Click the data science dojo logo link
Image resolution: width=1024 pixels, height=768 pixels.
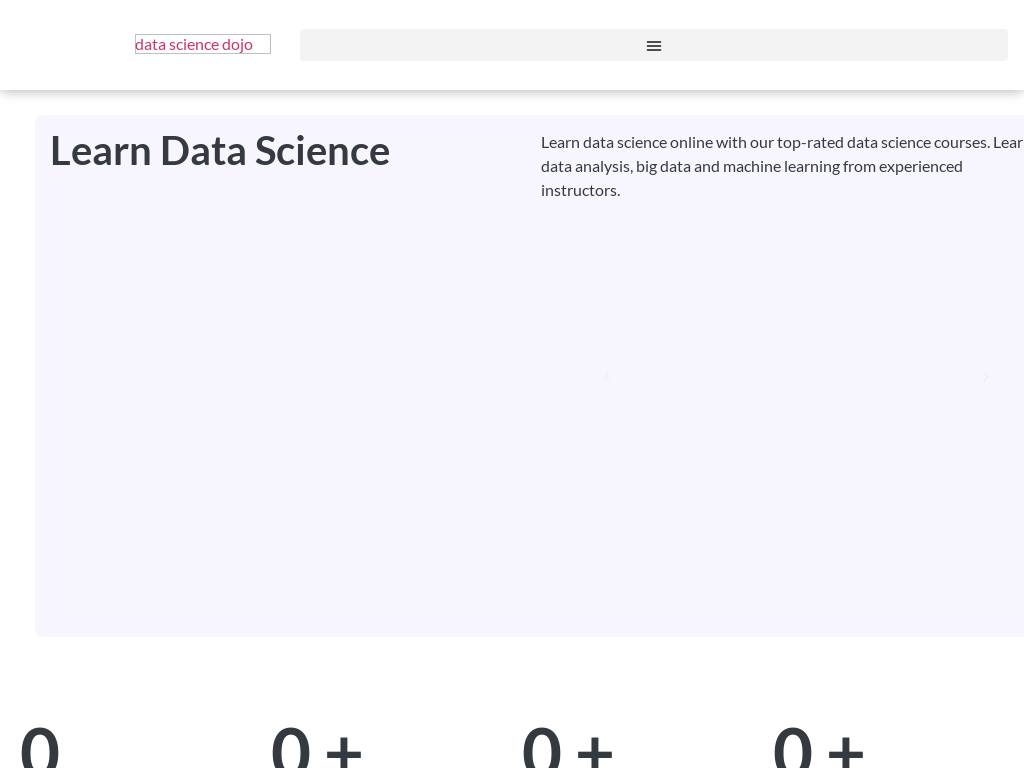pos(202,44)
